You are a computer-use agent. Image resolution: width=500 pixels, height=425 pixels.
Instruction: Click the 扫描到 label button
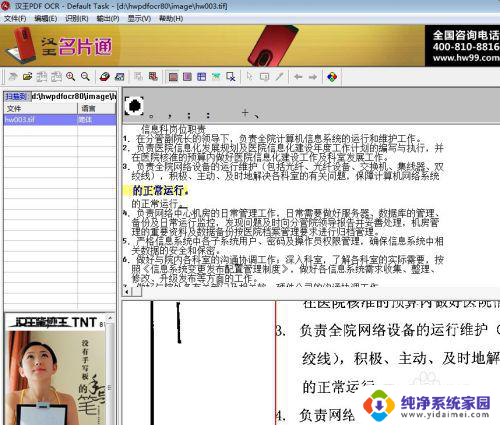[x=16, y=97]
